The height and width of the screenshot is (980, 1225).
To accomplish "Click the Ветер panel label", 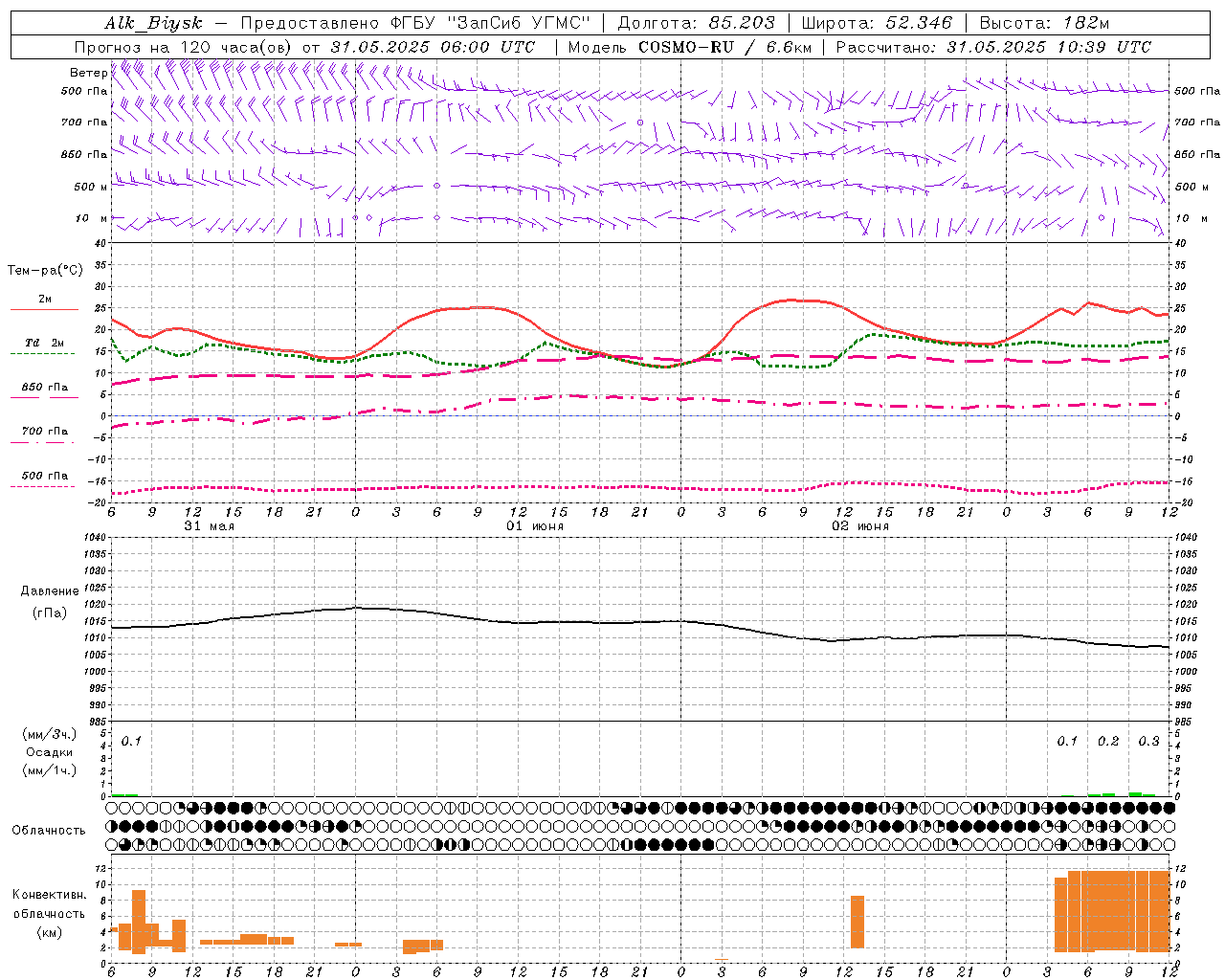I will [88, 73].
